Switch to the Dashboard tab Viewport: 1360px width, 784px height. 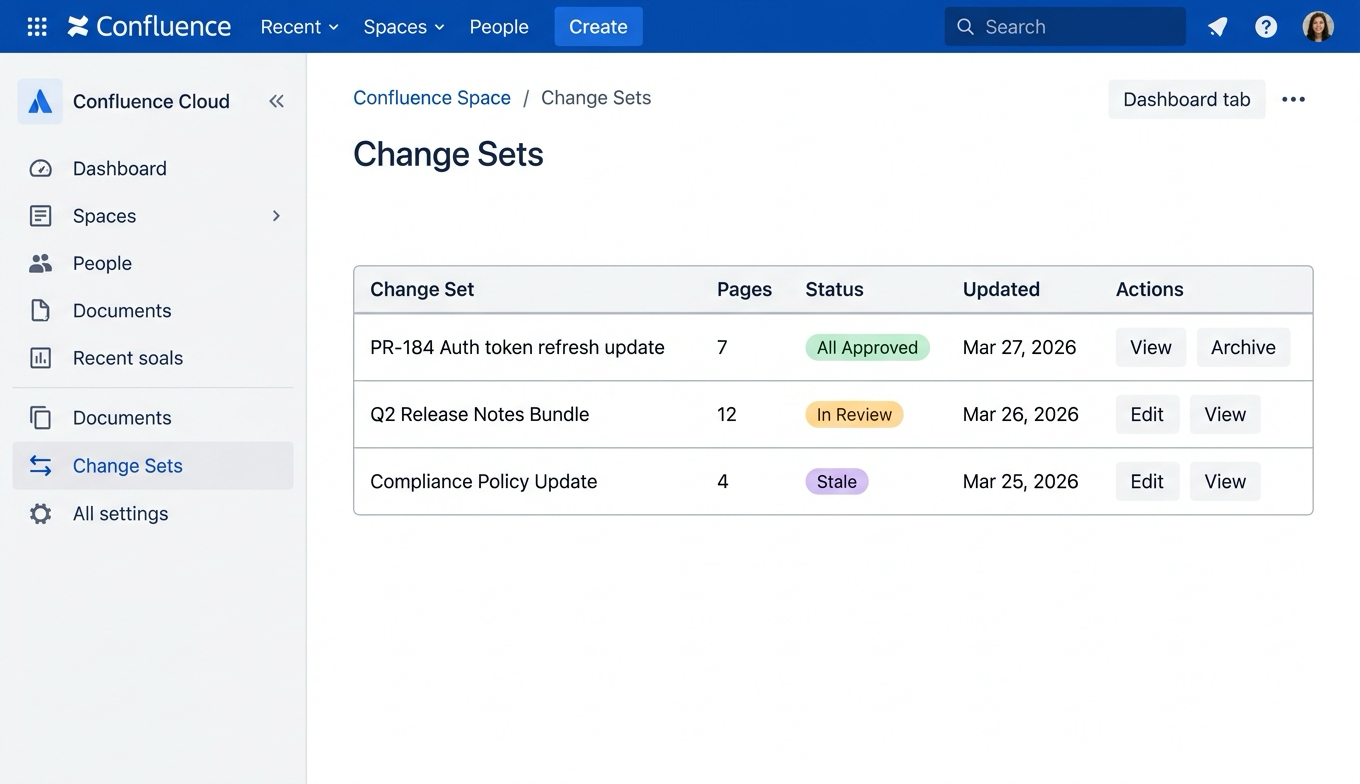point(1186,99)
